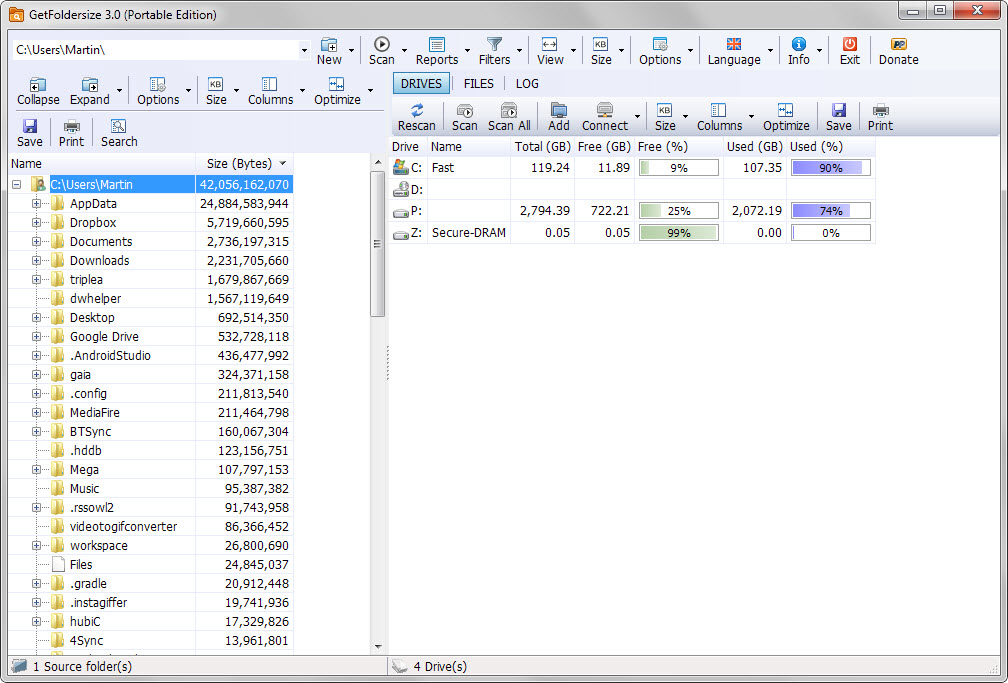
Task: Collapse the C:\Users\Martin root node
Action: [17, 185]
